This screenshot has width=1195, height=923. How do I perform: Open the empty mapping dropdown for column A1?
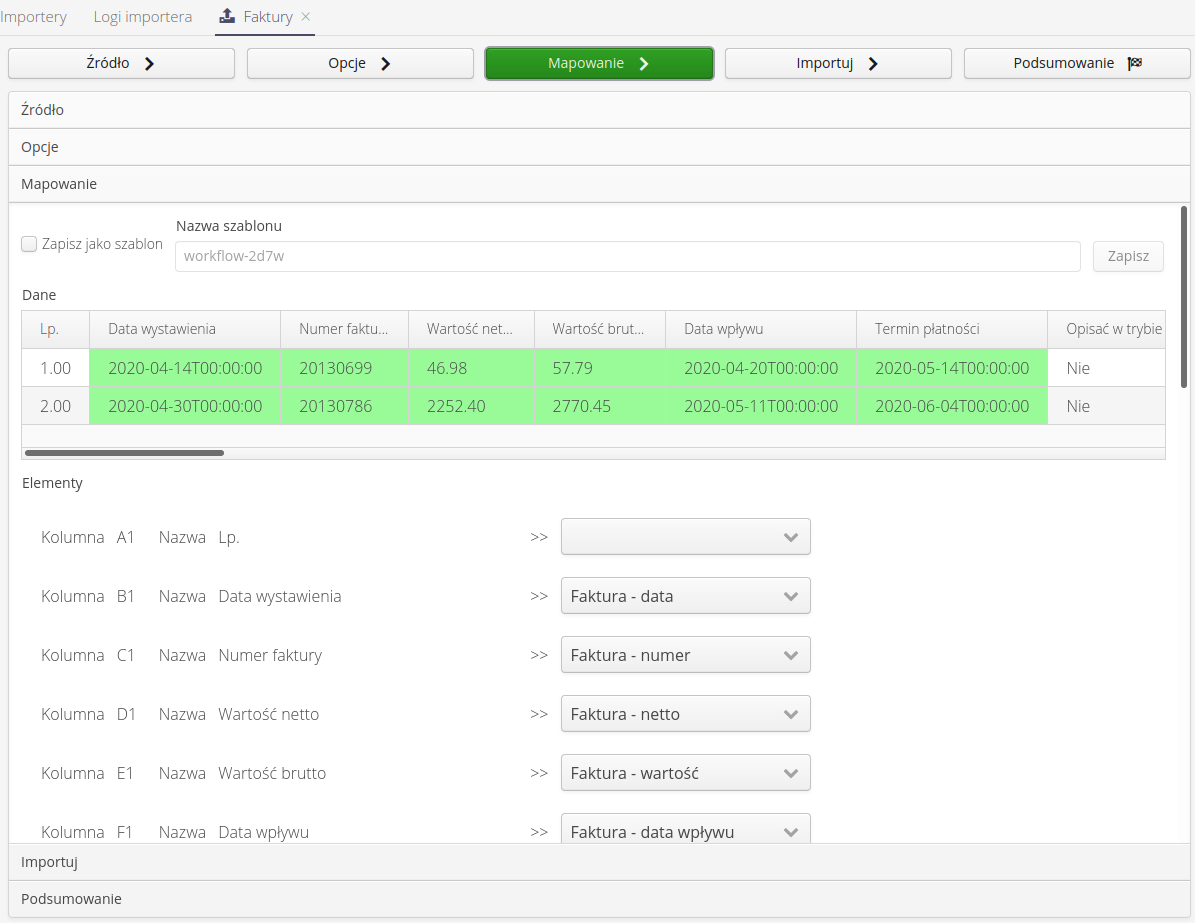[685, 537]
